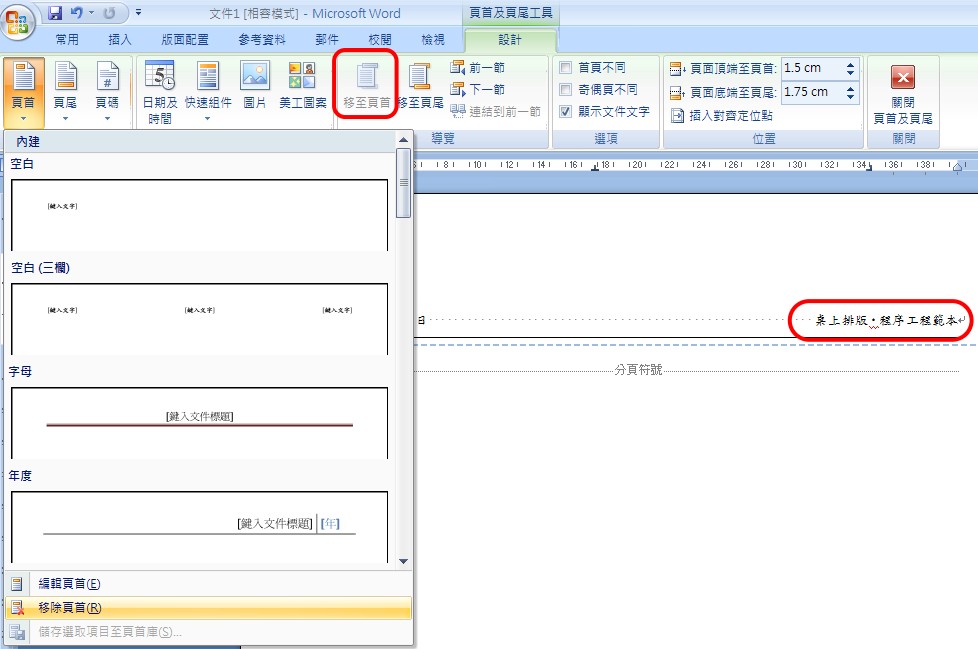Open 美工圖案 clip art icon
Viewport: 978px width, 649px height.
pyautogui.click(x=302, y=87)
